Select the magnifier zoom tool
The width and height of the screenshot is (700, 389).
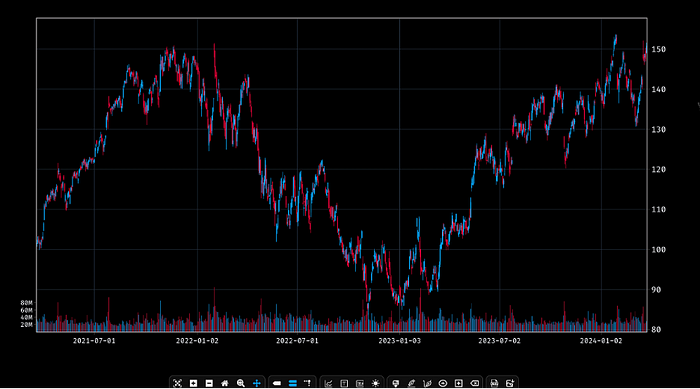(241, 383)
